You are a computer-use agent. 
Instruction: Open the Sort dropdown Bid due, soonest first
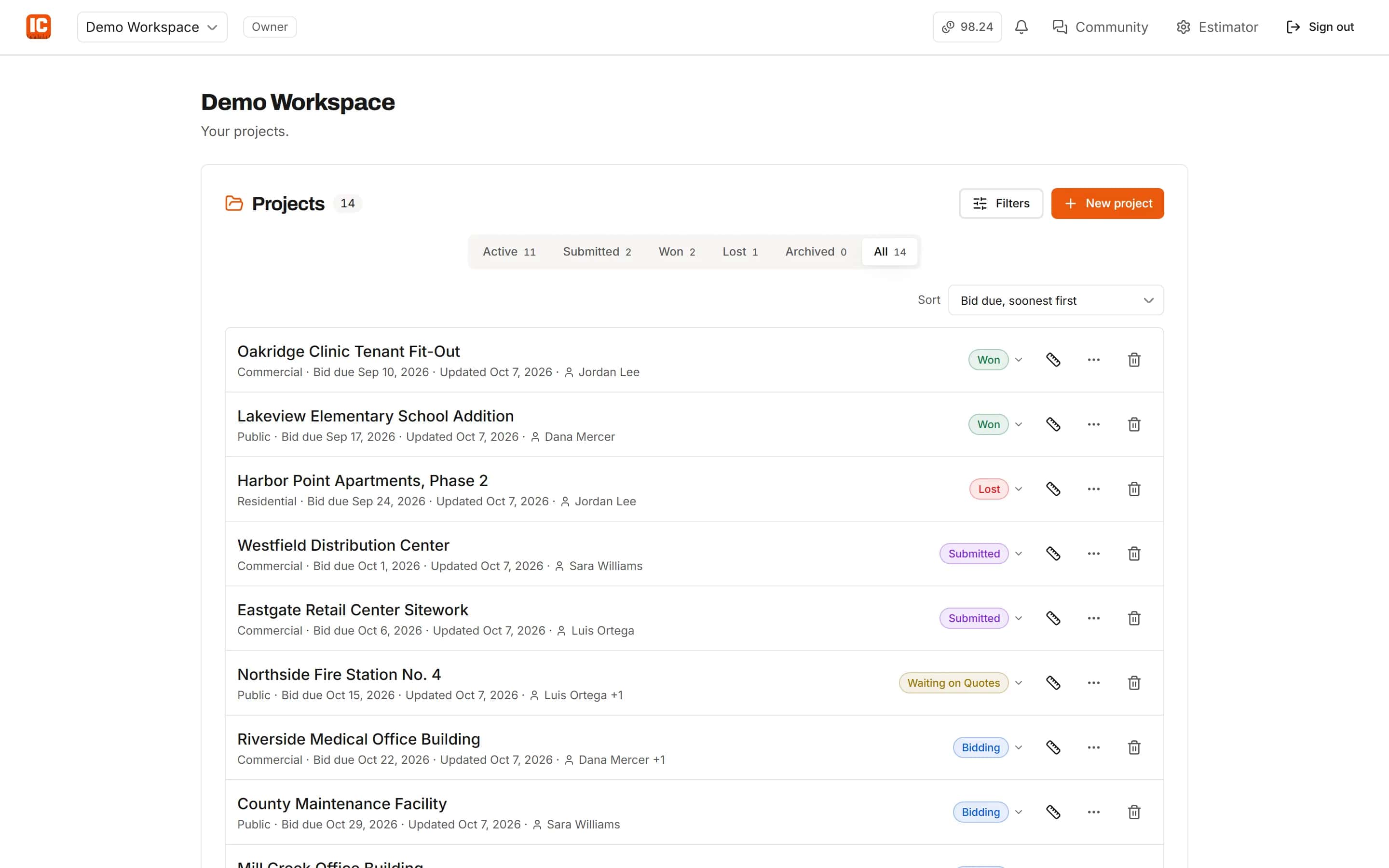(x=1056, y=300)
